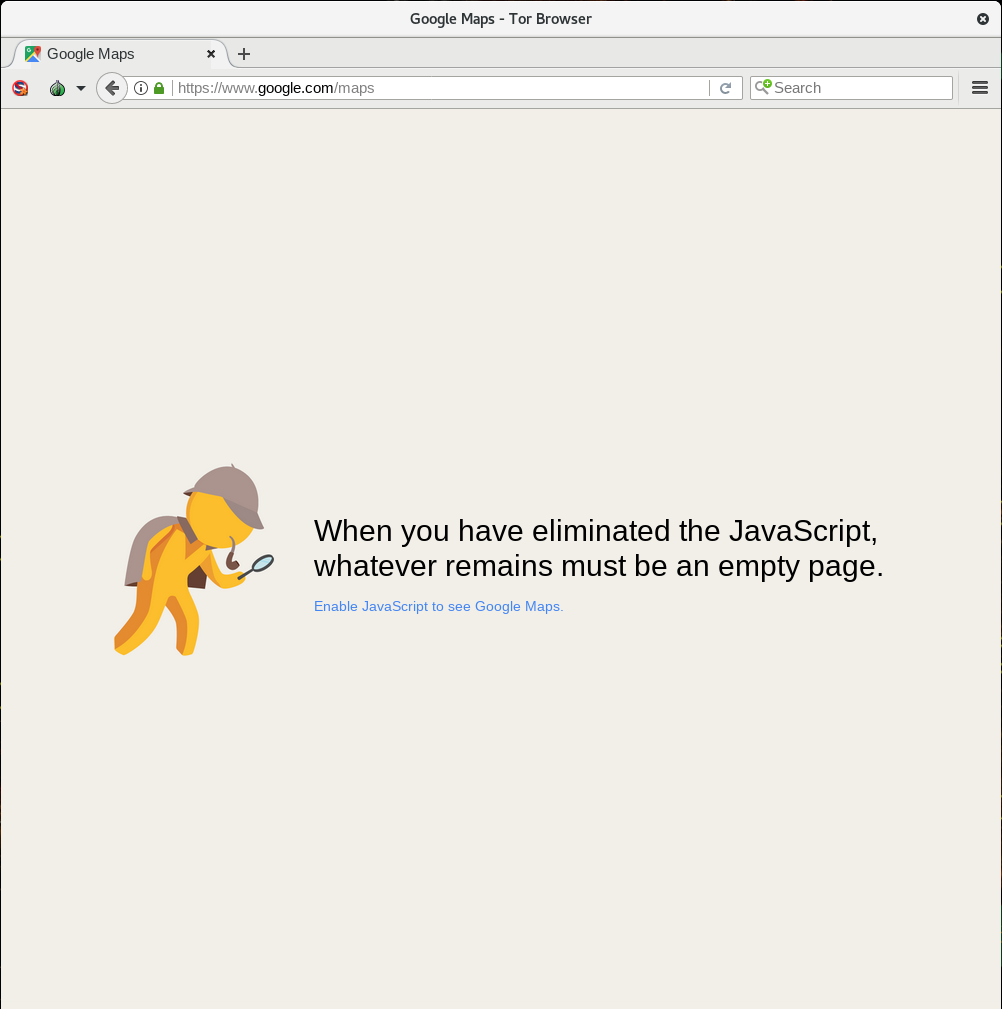
Task: Click the eliminated JavaScript headline text
Action: (598, 549)
